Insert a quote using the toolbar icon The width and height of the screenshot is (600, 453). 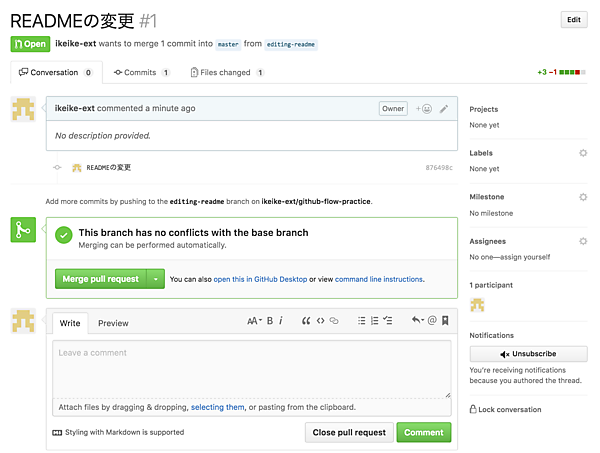pos(306,321)
